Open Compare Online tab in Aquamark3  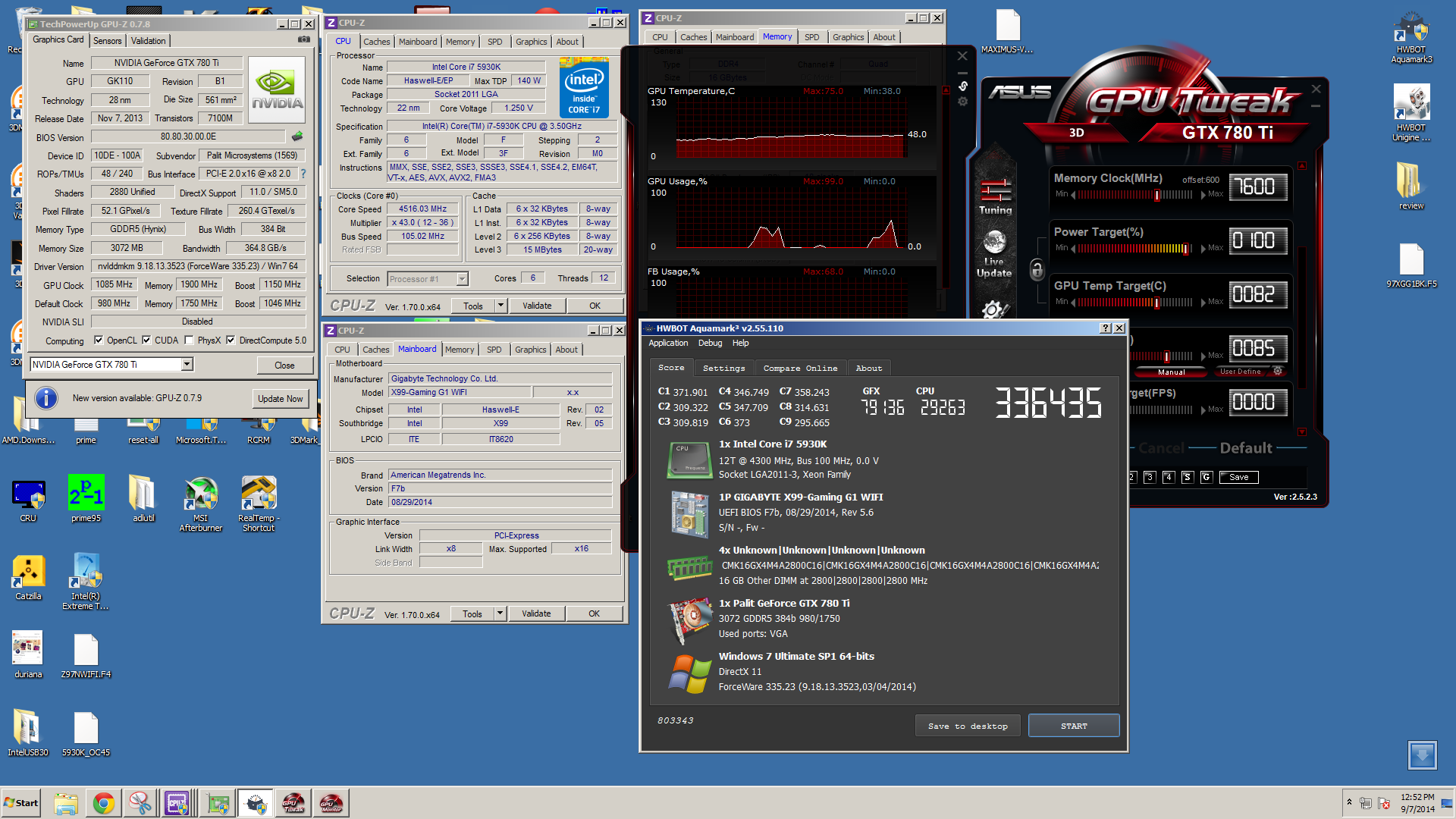point(800,368)
